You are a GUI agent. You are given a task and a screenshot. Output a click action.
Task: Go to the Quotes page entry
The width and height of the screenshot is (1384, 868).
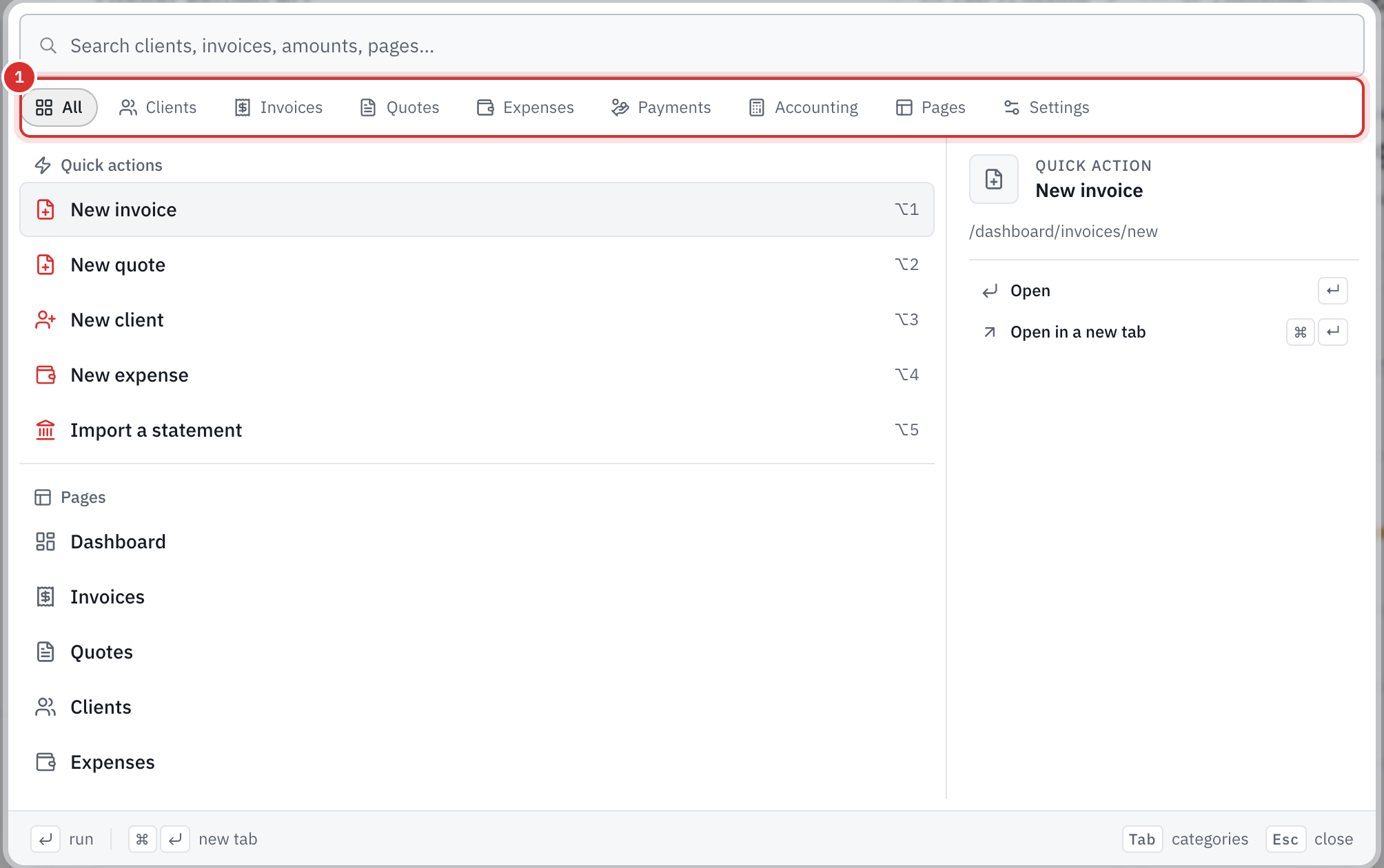coord(477,652)
